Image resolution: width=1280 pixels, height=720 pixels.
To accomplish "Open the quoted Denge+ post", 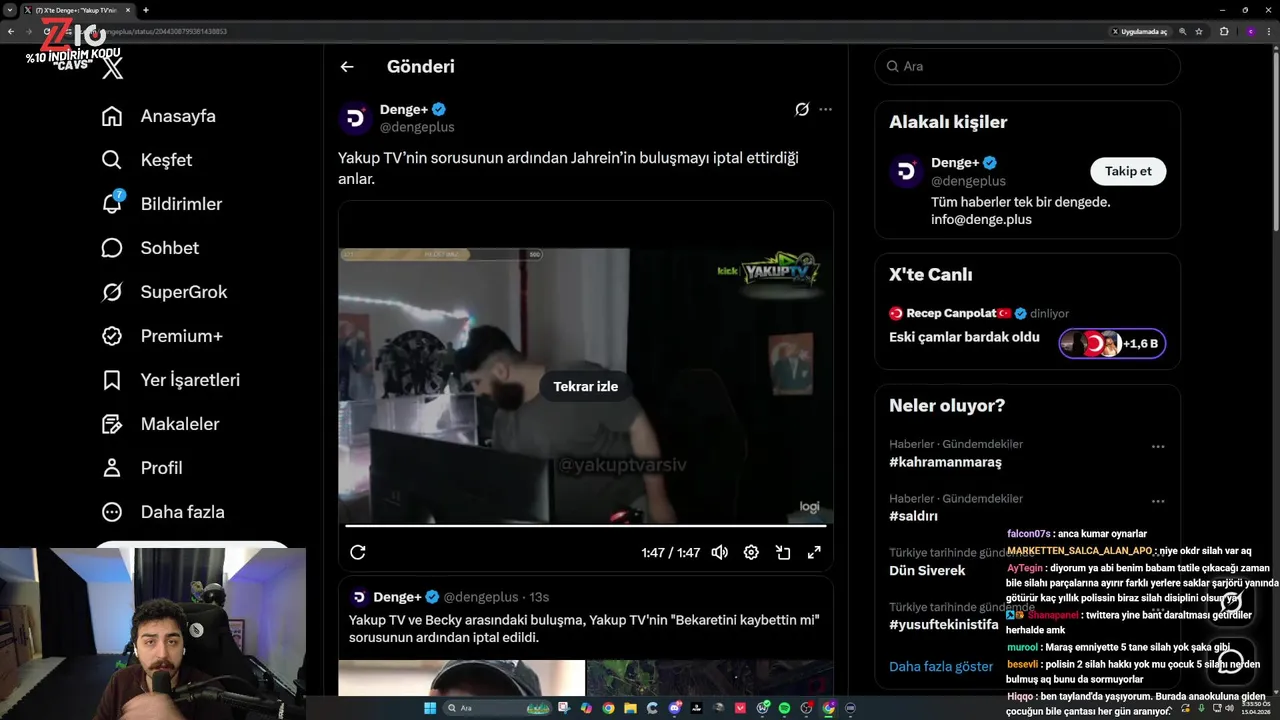I will [586, 636].
